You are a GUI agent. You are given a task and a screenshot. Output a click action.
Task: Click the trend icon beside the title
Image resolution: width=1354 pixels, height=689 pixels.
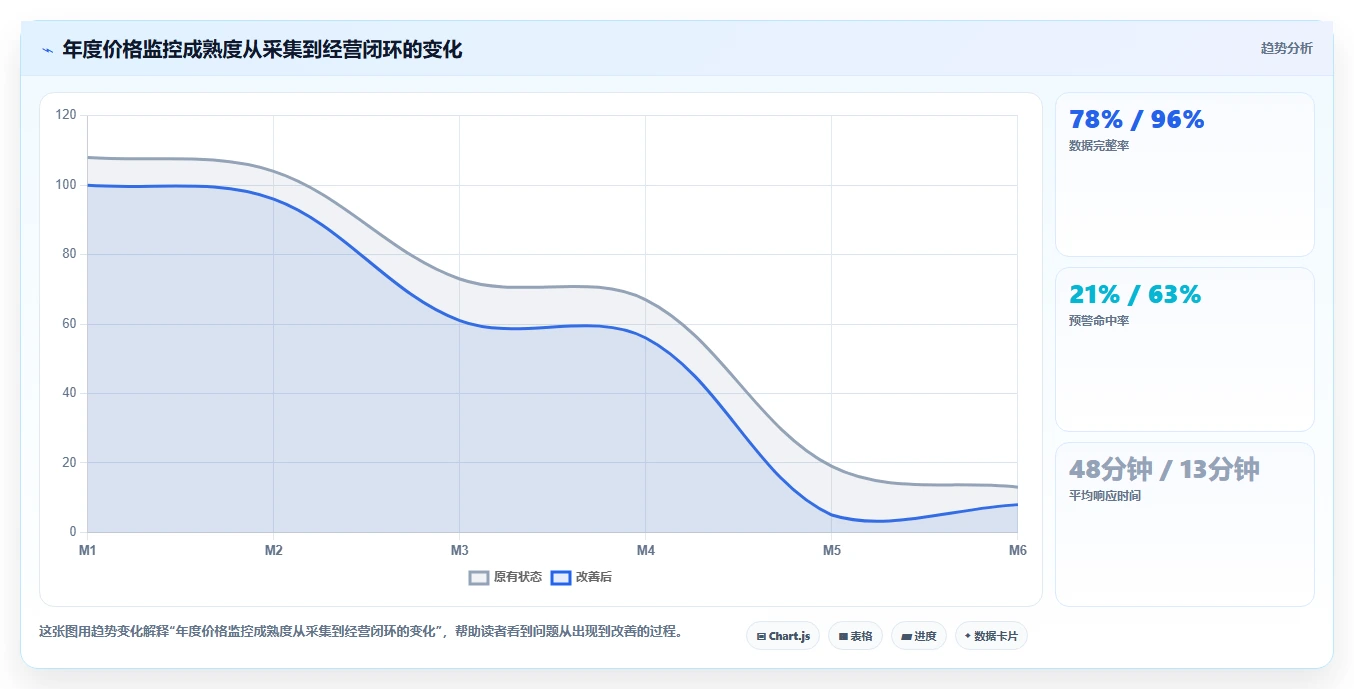47,50
